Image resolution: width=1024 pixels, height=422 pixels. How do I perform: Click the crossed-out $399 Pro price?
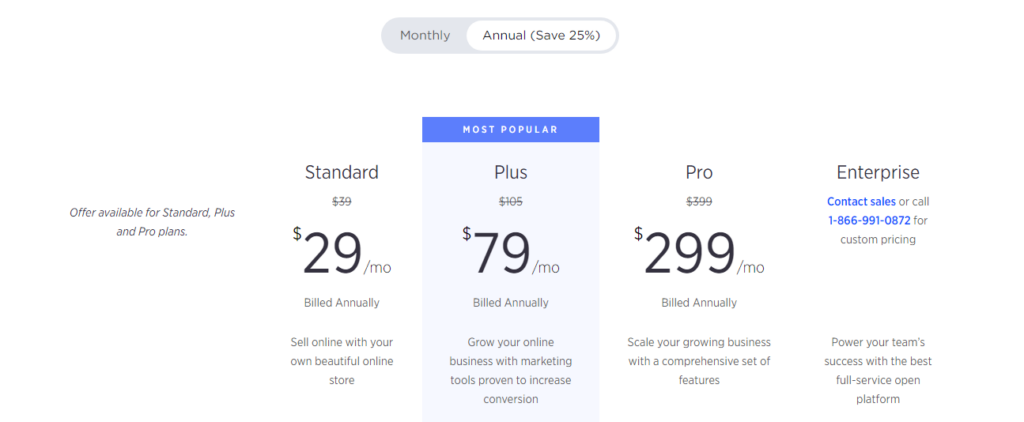699,202
